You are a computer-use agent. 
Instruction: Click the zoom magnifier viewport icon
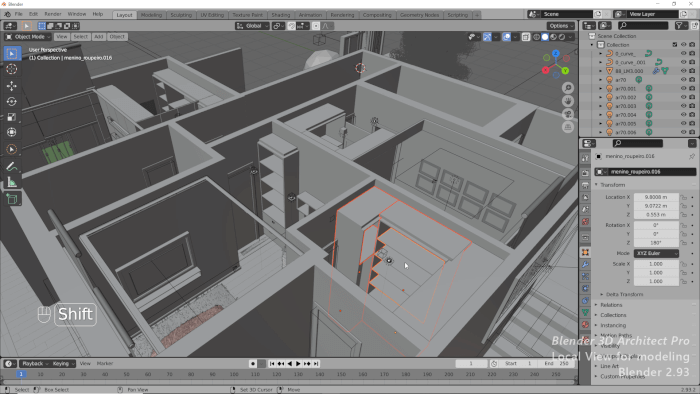point(568,88)
